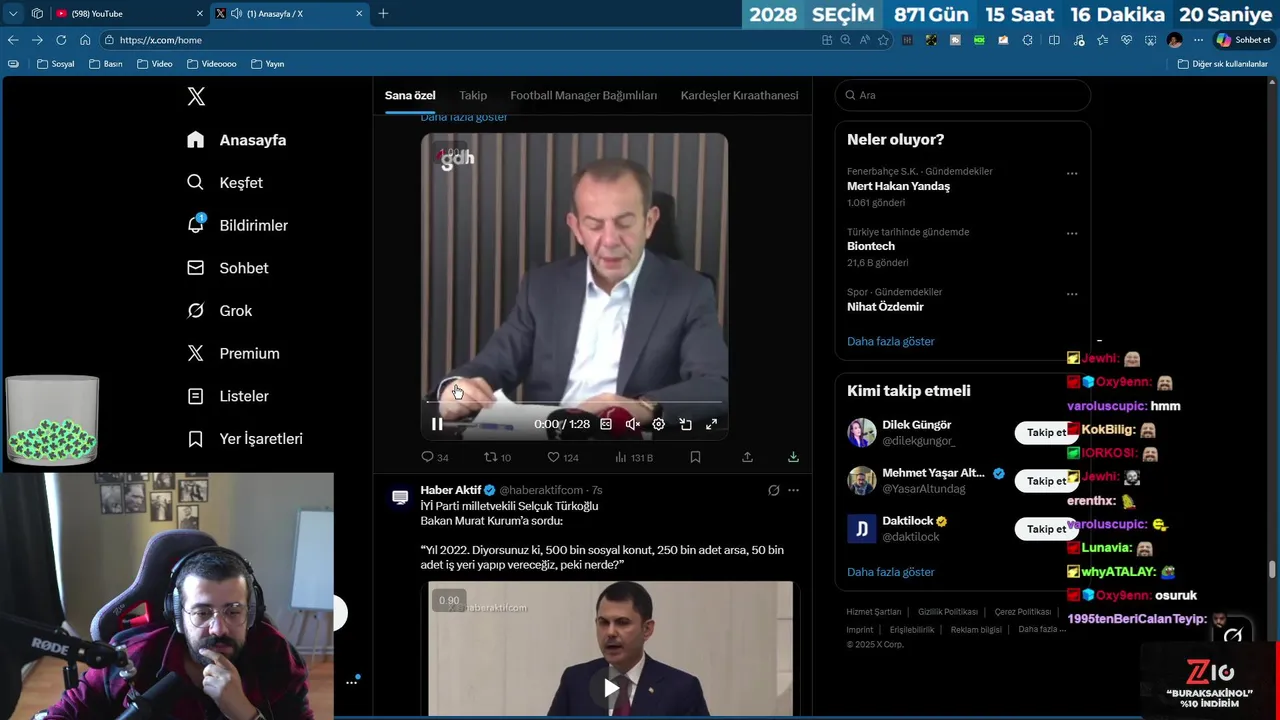Open Copilot Sohbet et button
This screenshot has width=1280, height=720.
point(1243,40)
